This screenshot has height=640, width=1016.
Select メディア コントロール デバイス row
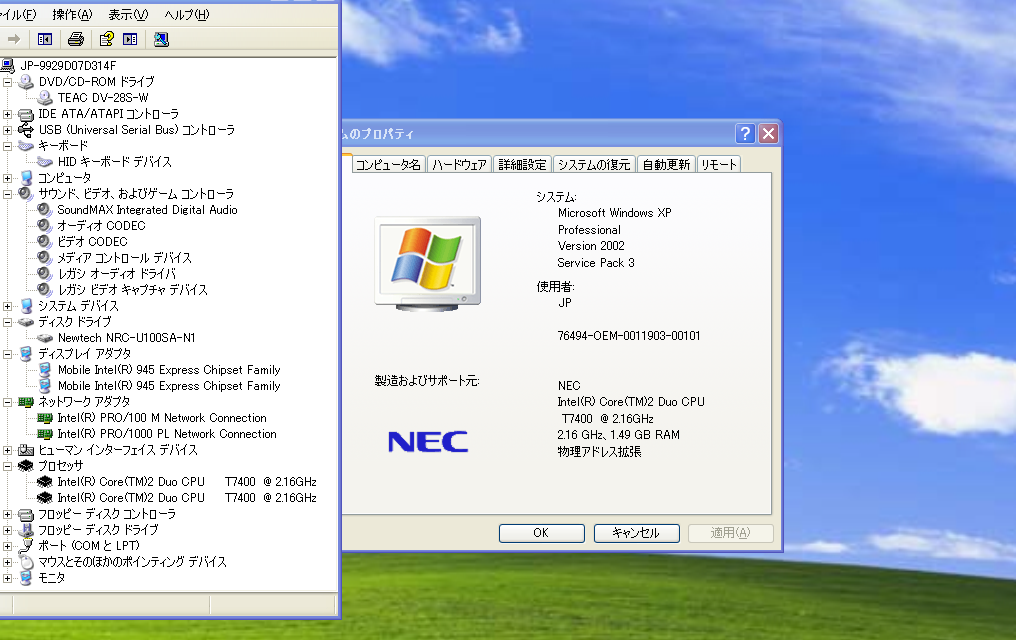click(124, 258)
